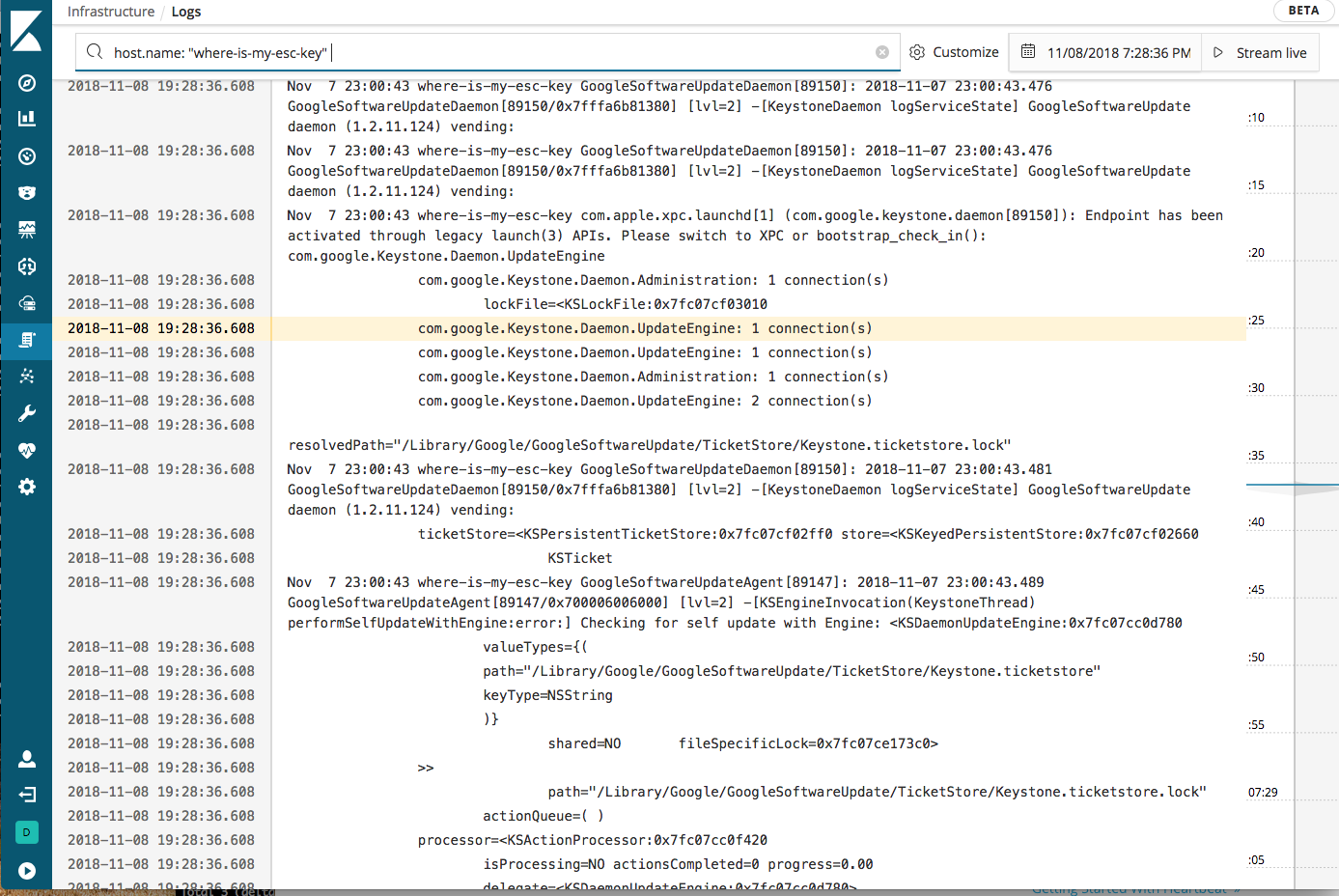1339x896 pixels.
Task: Click the play icon beside Stream live
Action: (x=1218, y=52)
